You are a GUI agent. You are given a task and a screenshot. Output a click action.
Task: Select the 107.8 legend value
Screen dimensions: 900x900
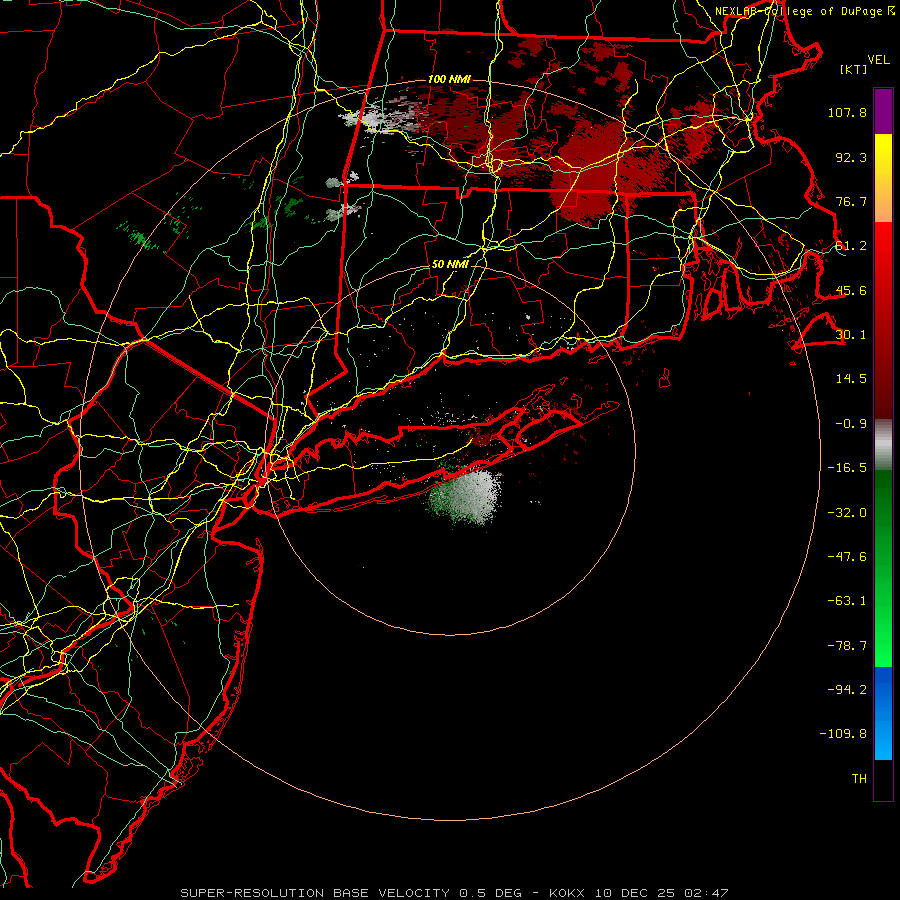pos(847,112)
